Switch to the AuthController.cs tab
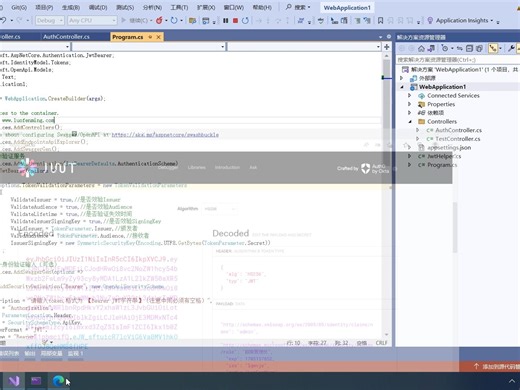 coord(66,37)
